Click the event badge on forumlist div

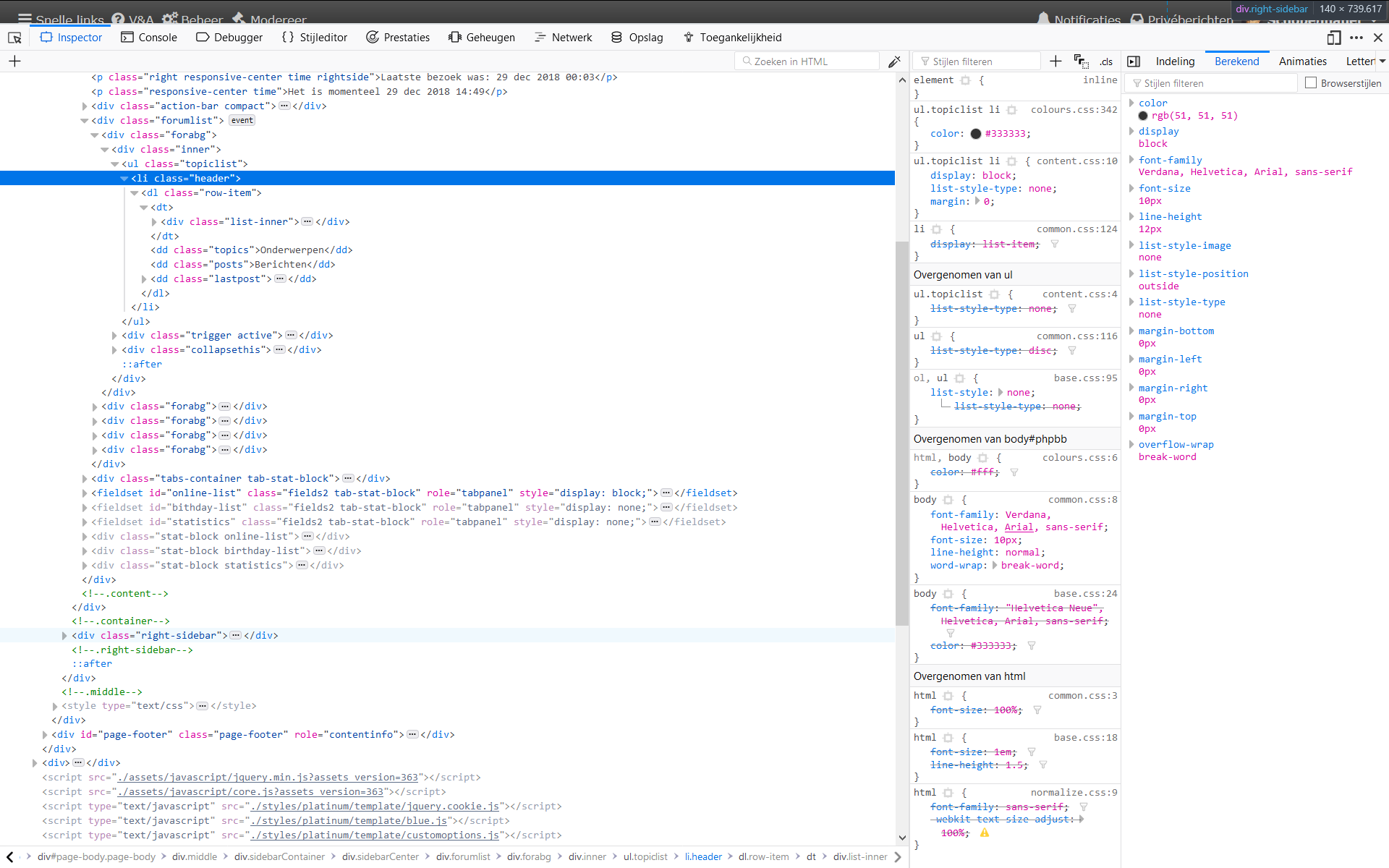(242, 121)
